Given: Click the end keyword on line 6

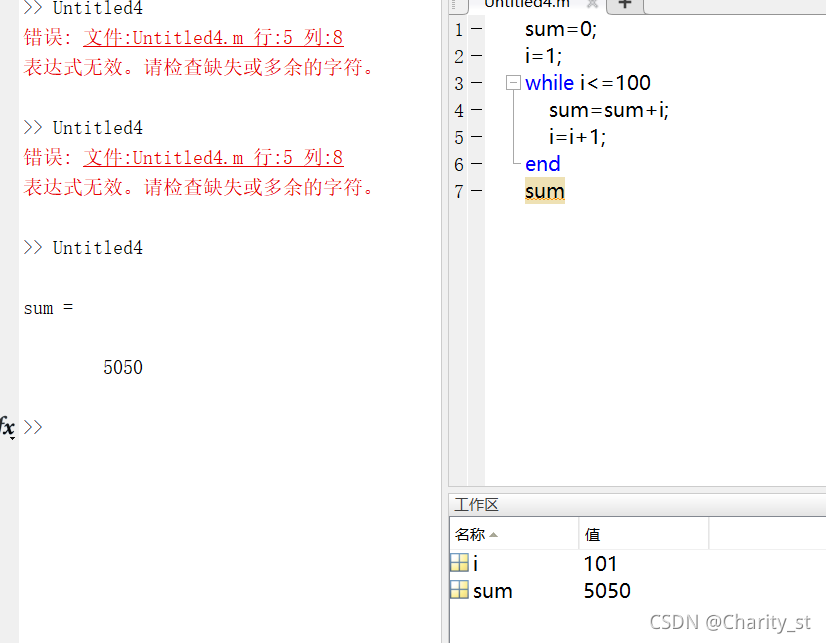Looking at the screenshot, I should [542, 164].
